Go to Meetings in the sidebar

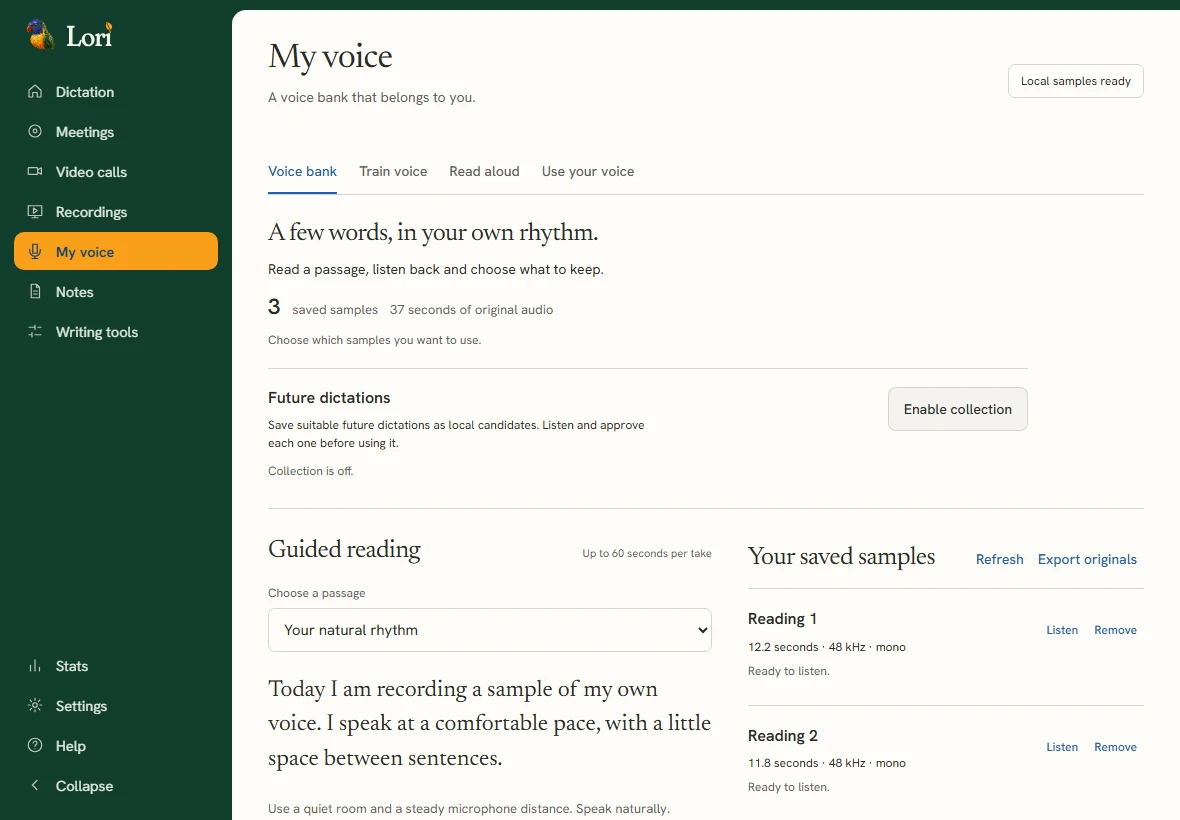tap(116, 132)
